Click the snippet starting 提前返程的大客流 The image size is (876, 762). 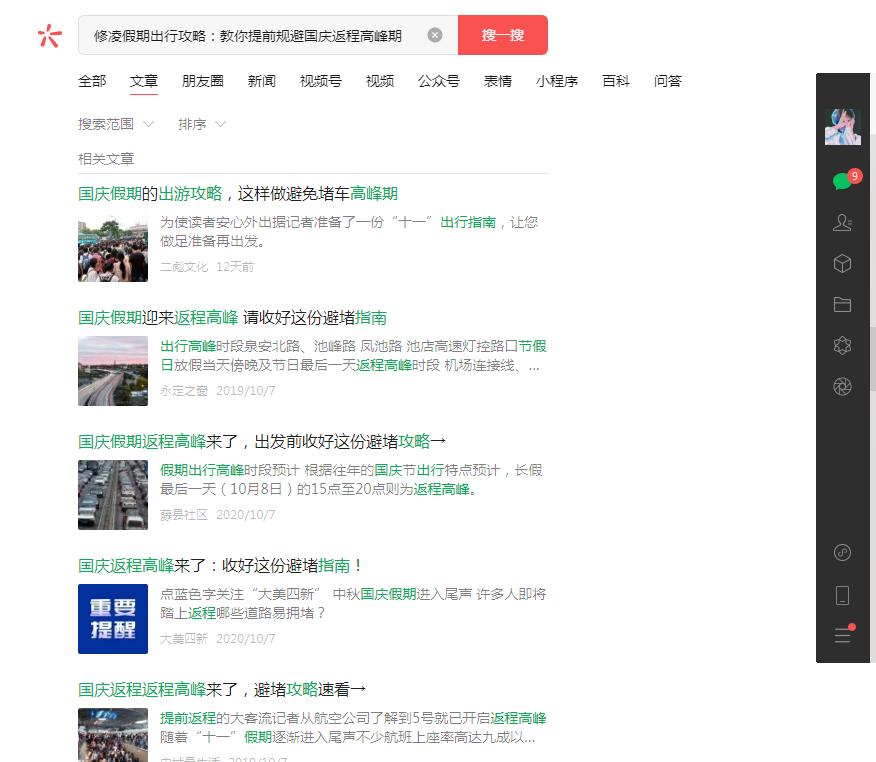click(353, 728)
